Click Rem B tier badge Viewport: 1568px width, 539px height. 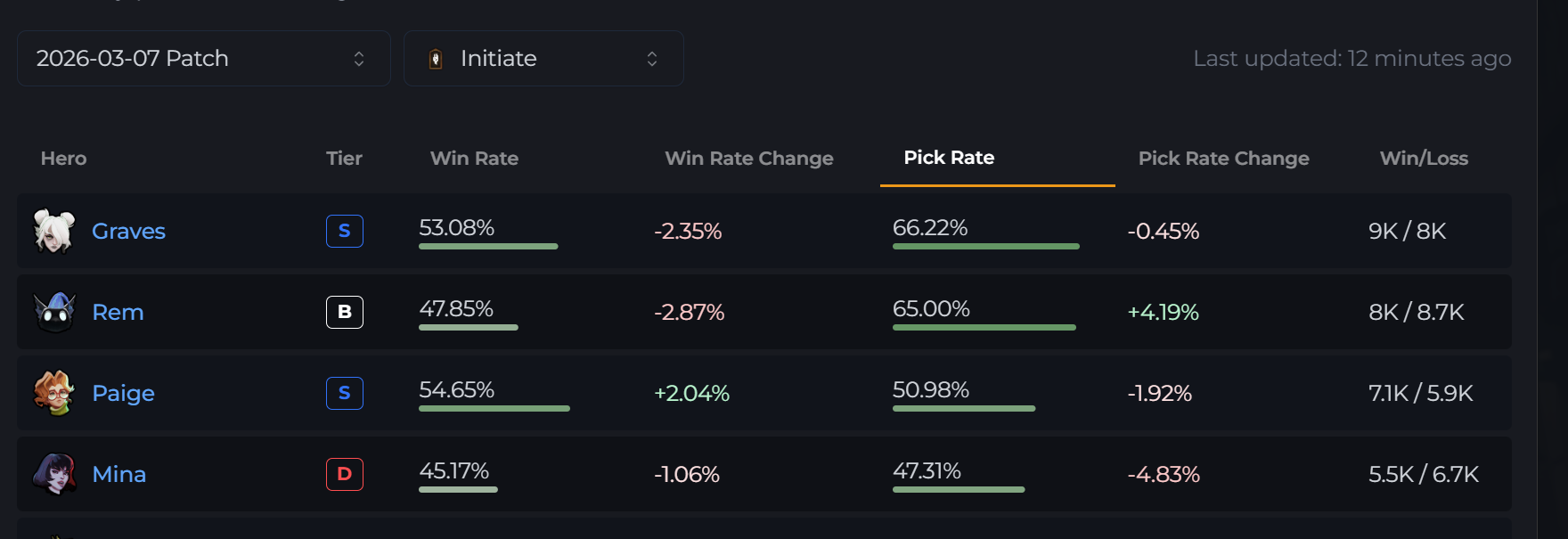point(345,312)
